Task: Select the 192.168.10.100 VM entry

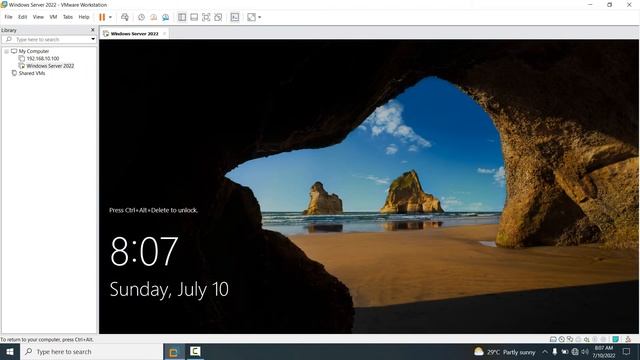Action: point(42,59)
